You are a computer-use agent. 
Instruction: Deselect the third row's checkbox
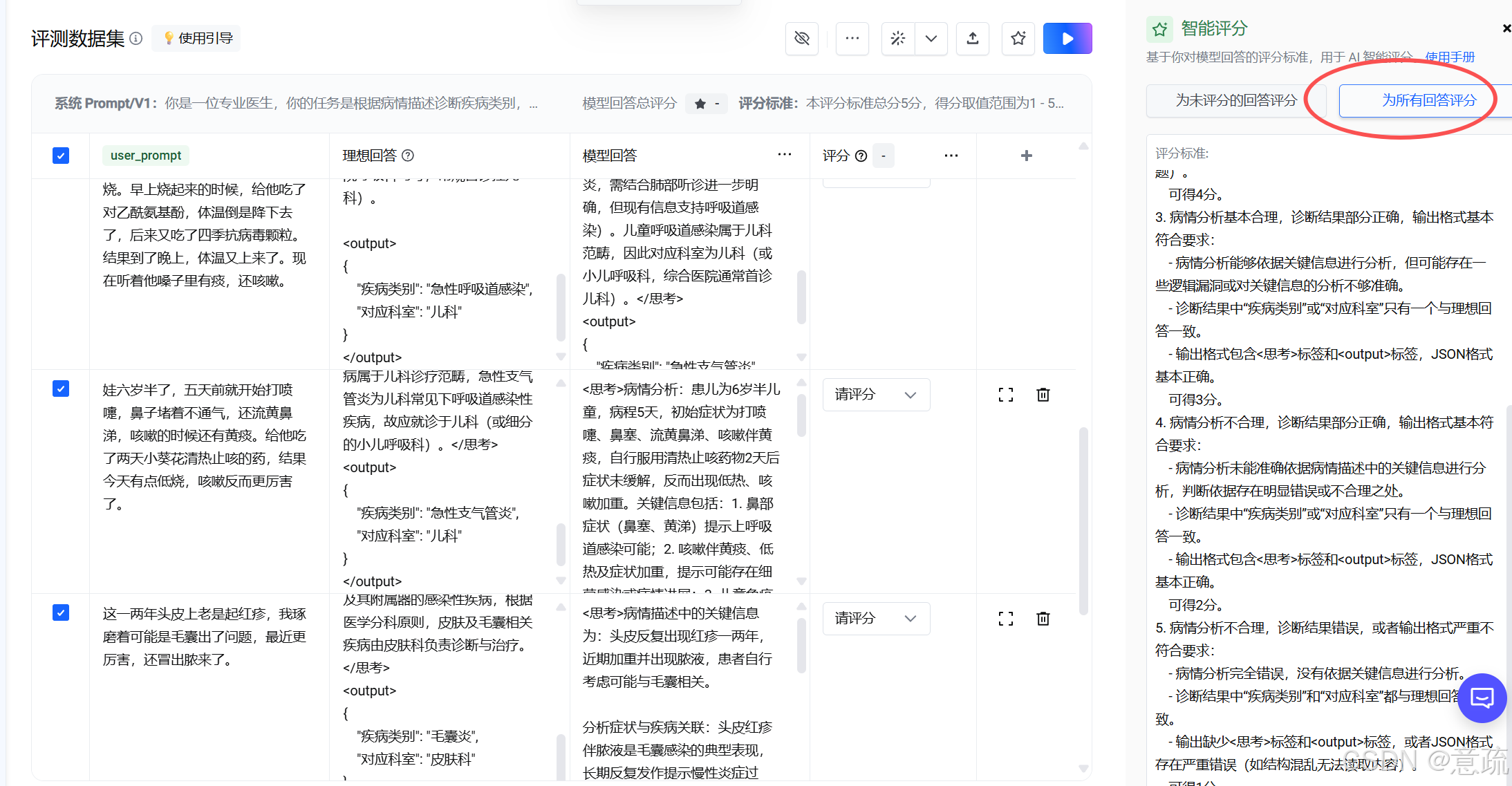(x=61, y=612)
